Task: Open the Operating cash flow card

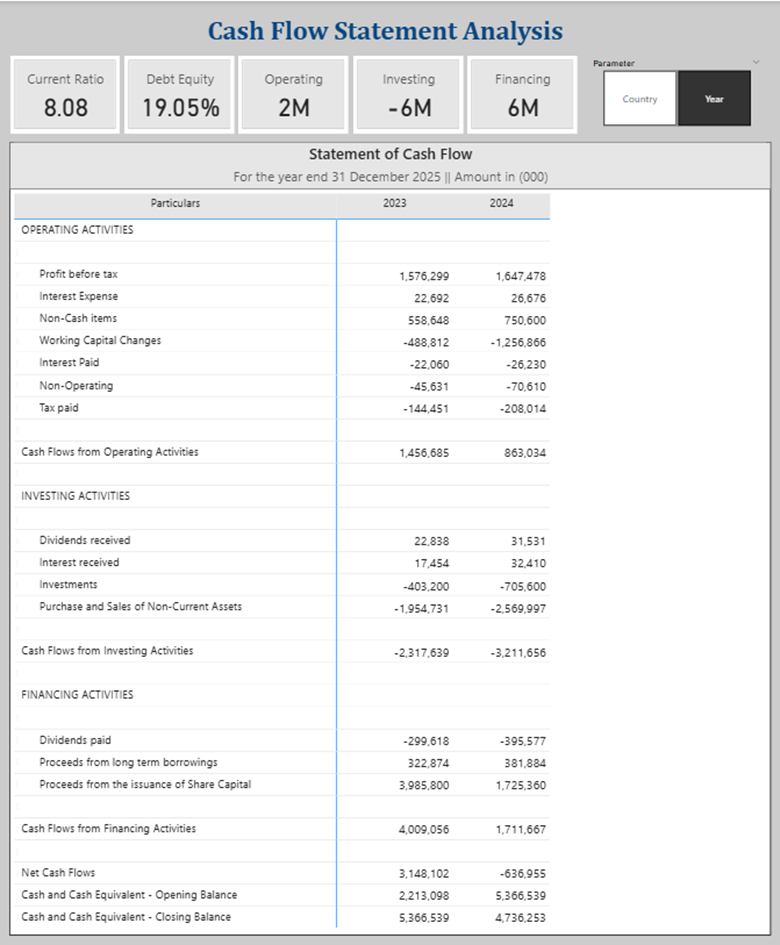Action: tap(294, 94)
